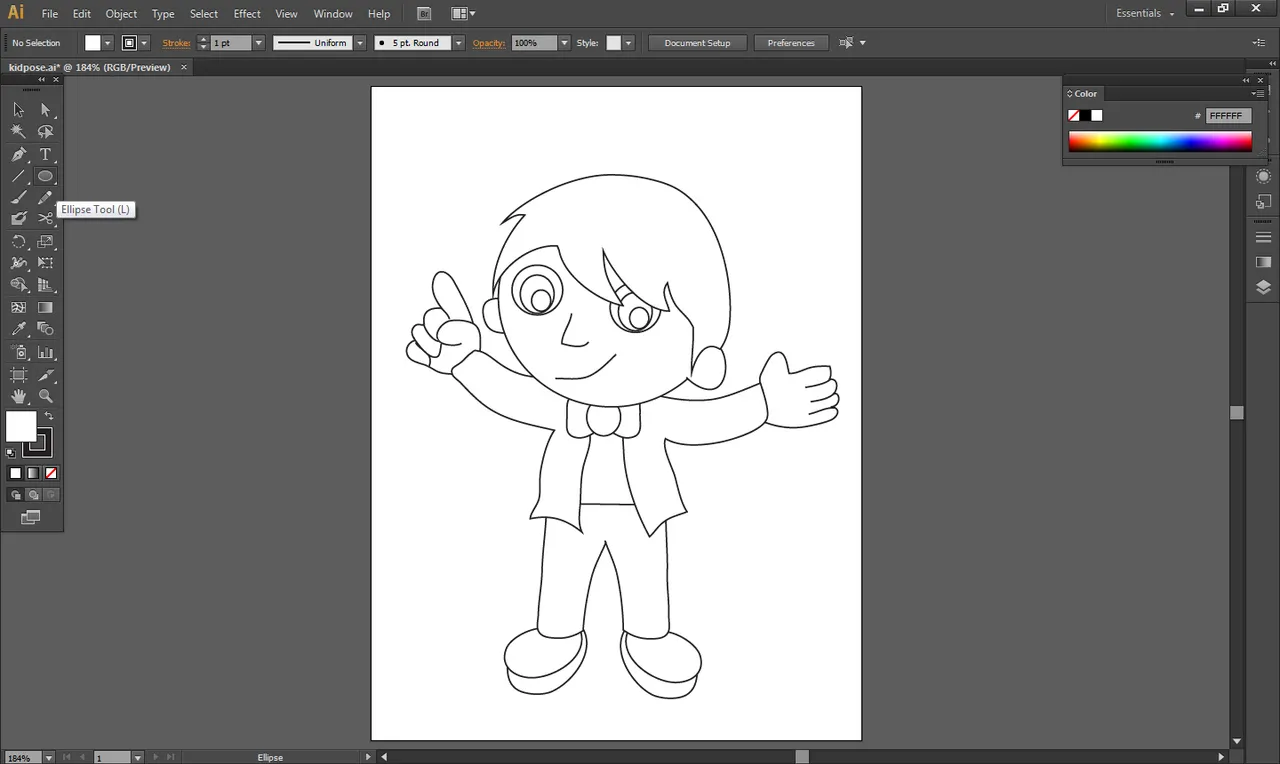
Task: Activate the Warp tool
Action: [18, 263]
